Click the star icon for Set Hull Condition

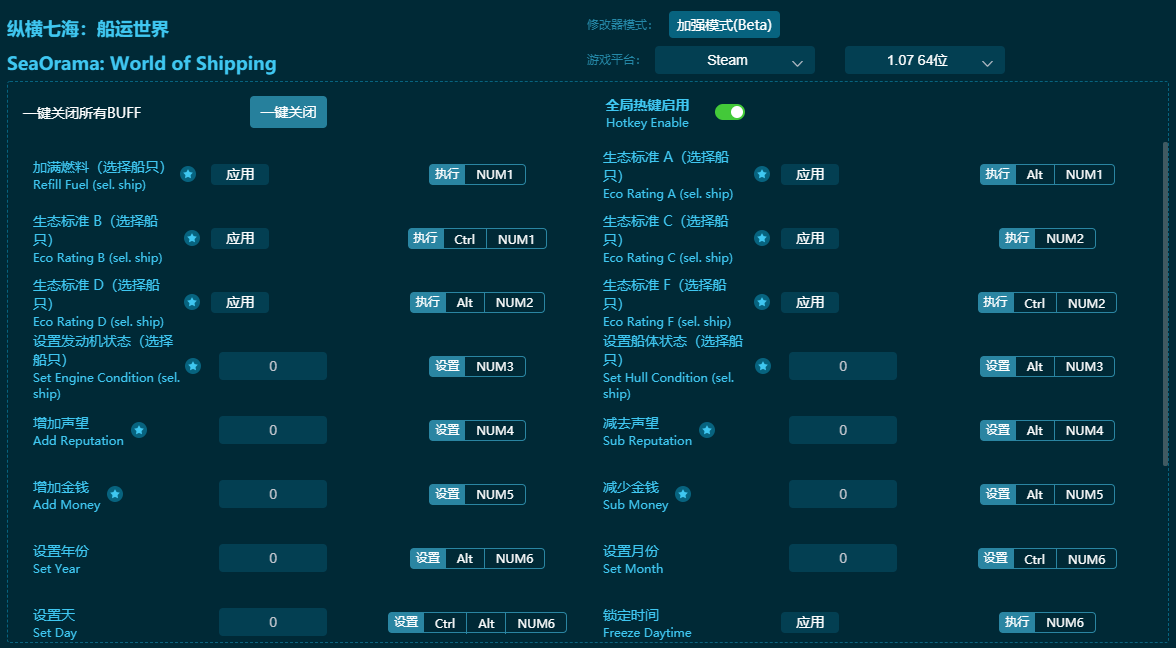(x=762, y=366)
